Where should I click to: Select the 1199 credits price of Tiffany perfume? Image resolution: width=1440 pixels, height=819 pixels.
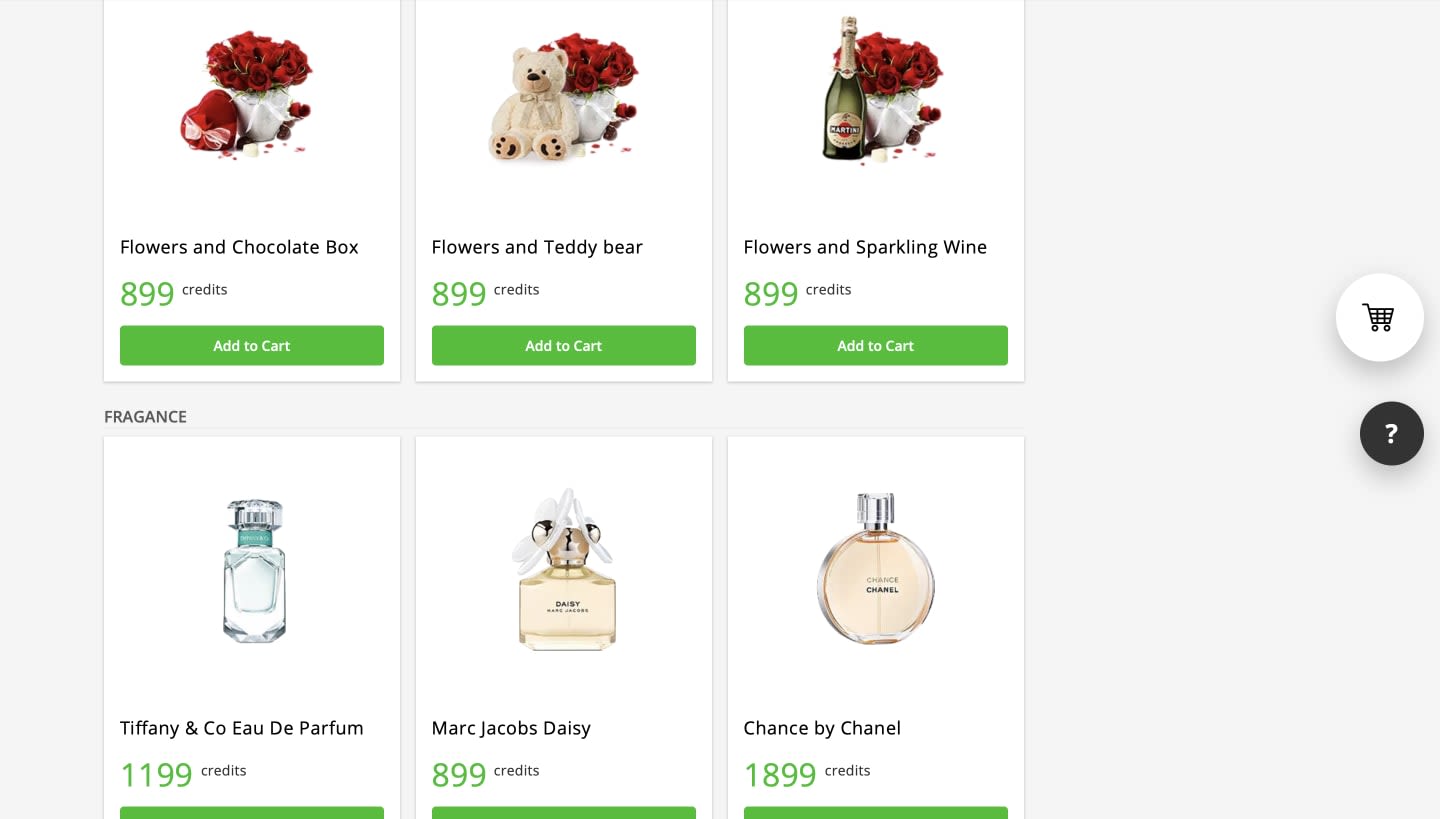tap(183, 774)
